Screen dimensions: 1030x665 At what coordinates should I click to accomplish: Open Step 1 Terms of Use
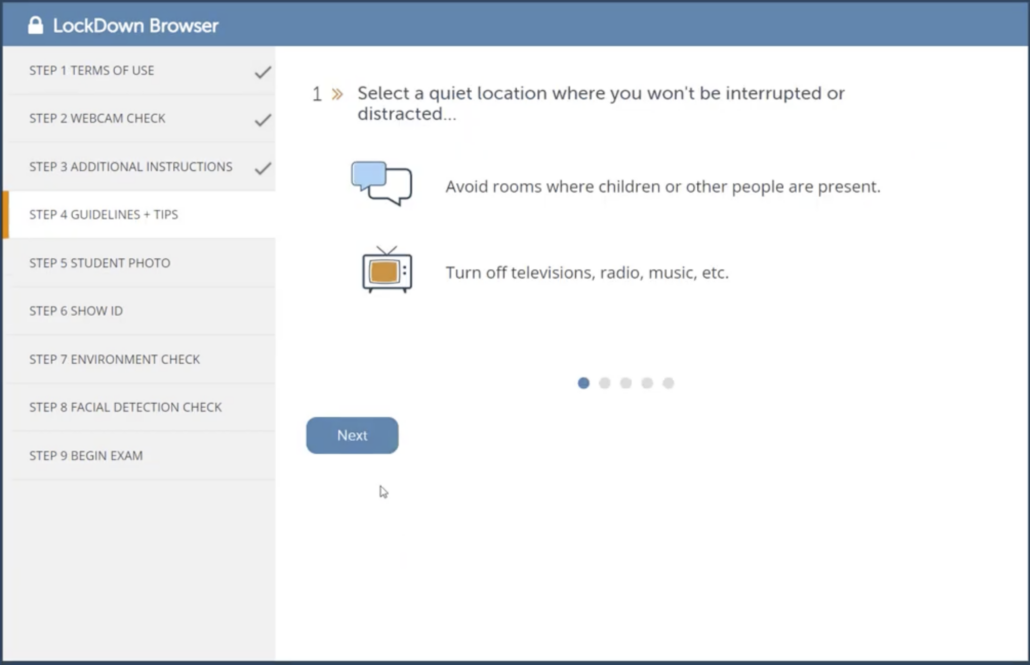(139, 70)
